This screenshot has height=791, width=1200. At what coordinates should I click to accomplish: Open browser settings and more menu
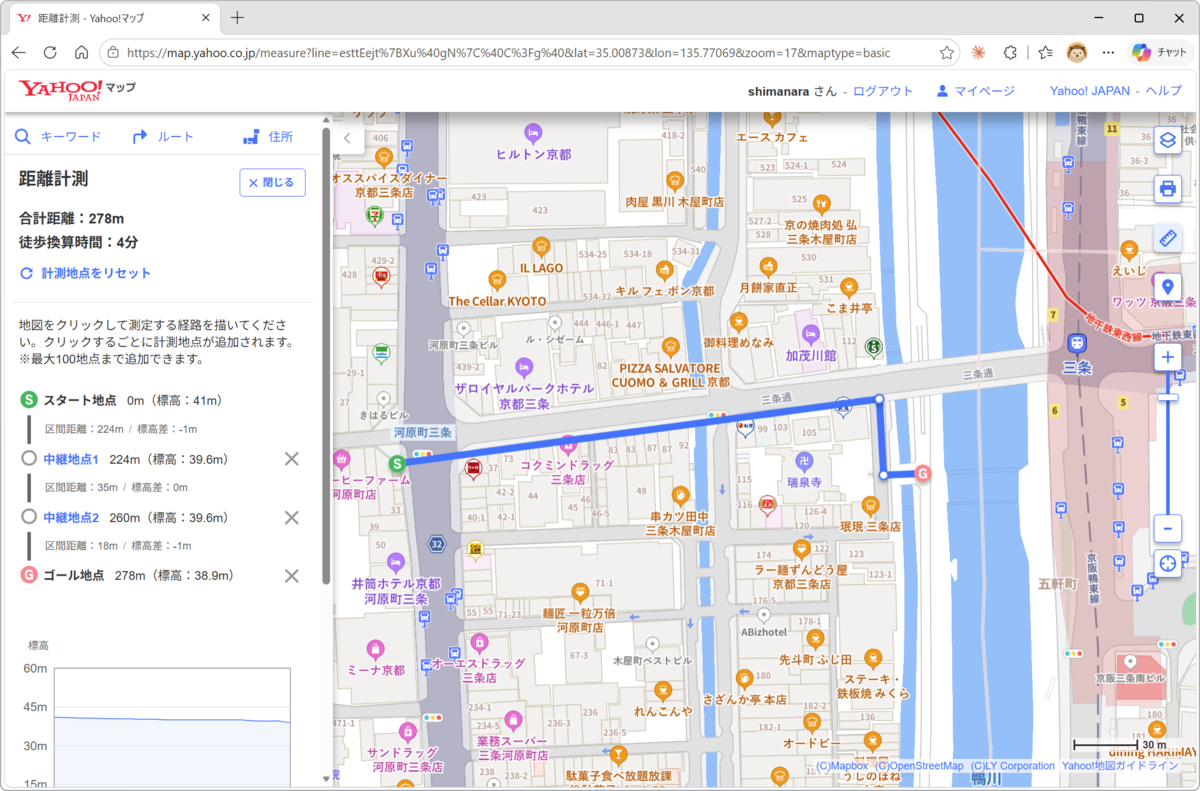1108,53
